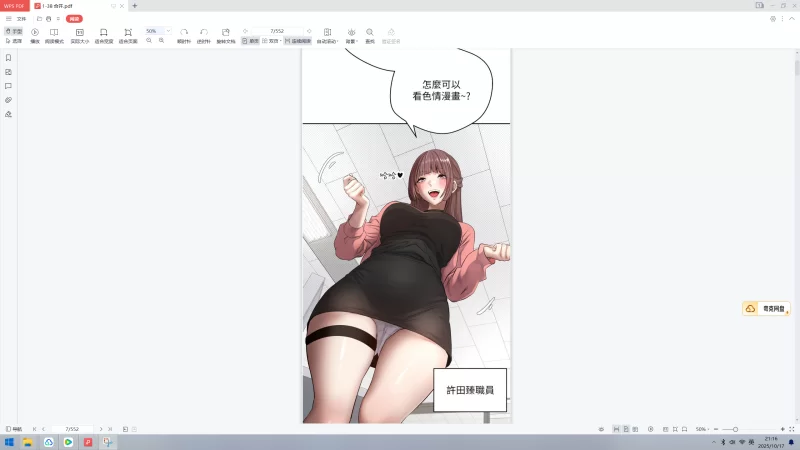Viewport: 800px width, 450px height.
Task: Click the page number field in toolbar
Action: tap(277, 31)
